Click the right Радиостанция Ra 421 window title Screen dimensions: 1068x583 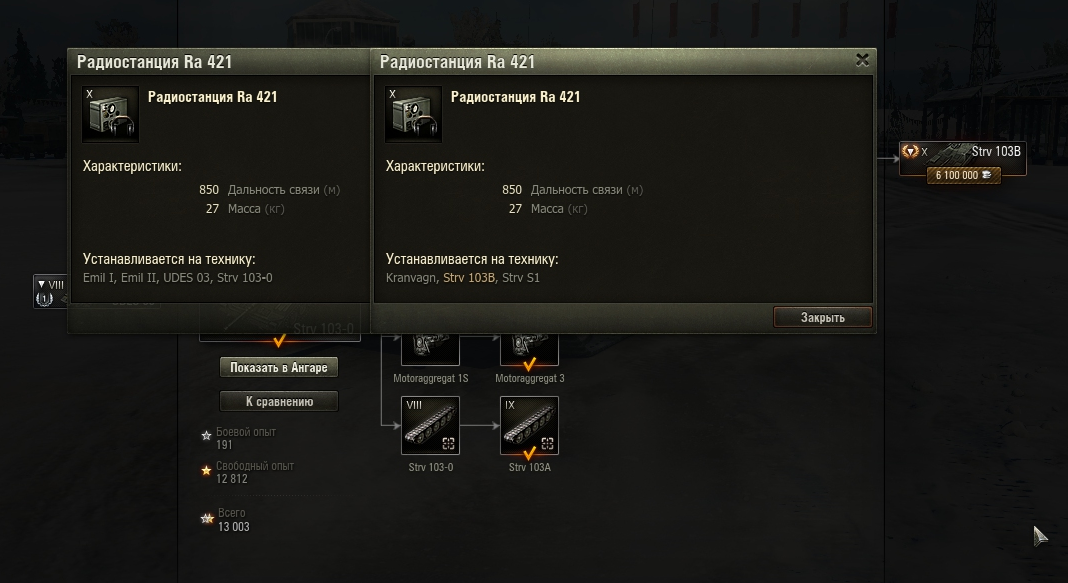[x=457, y=62]
